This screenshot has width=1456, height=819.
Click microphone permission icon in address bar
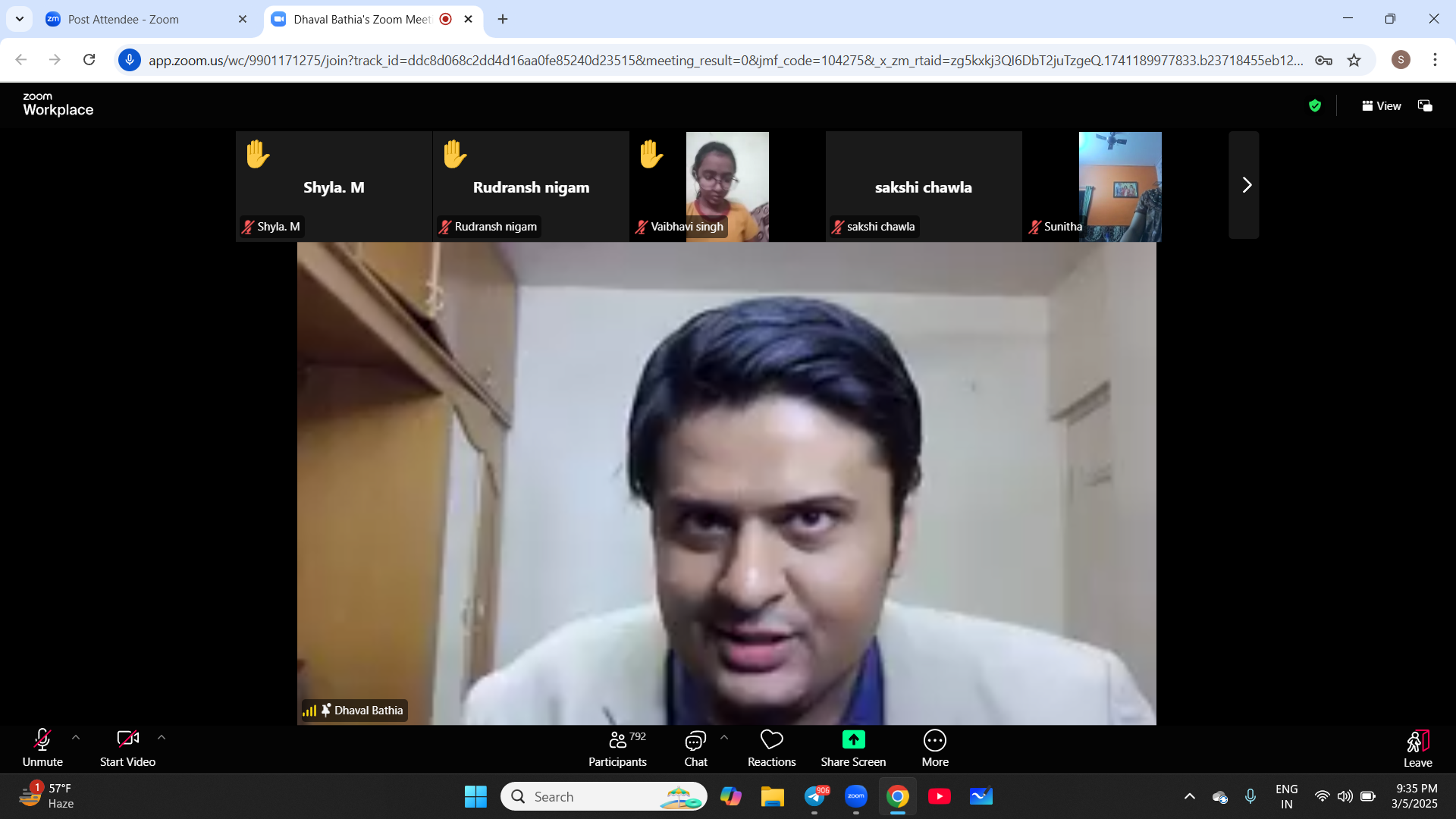tap(130, 60)
